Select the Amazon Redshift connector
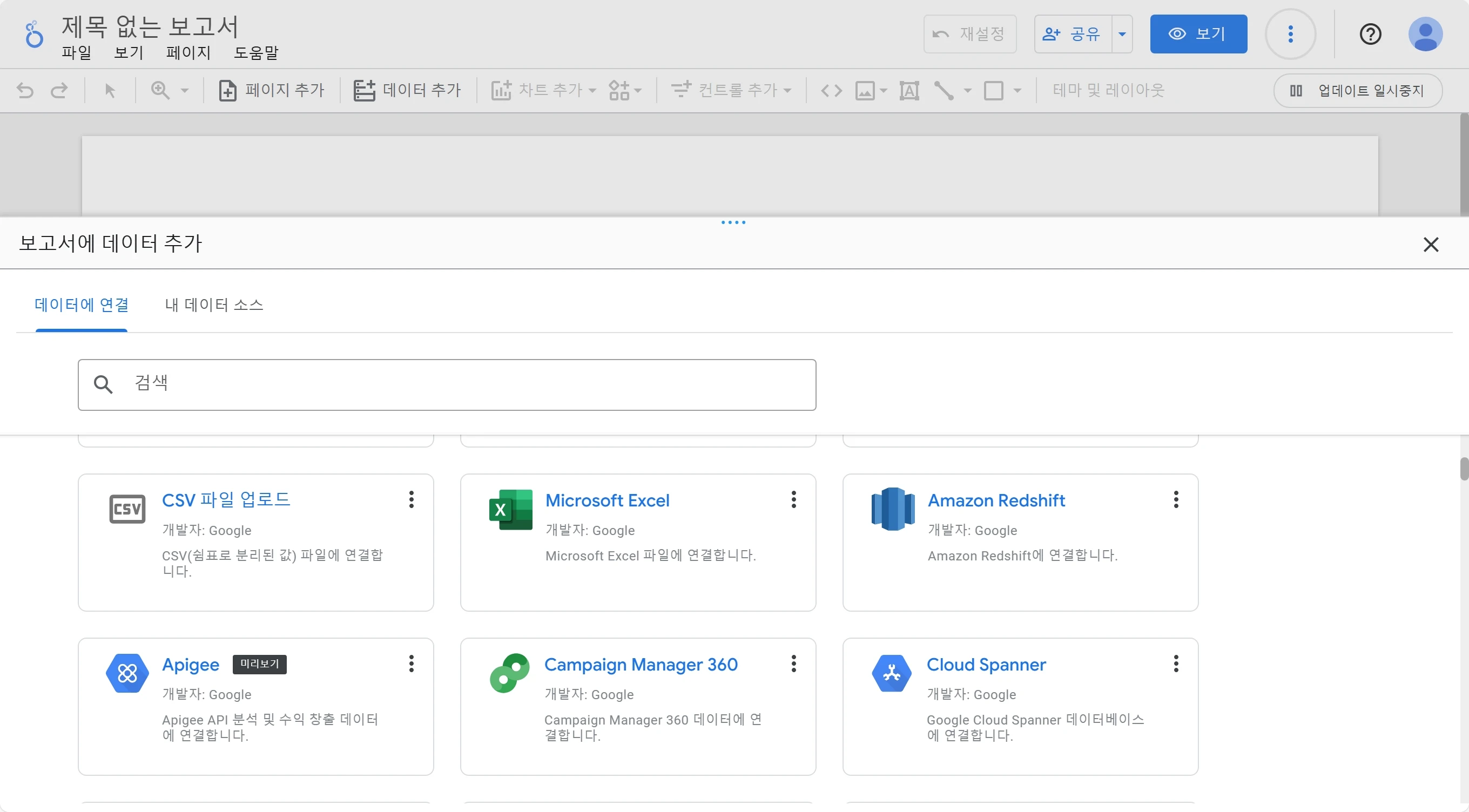Screen dimensions: 1469x812 coord(1020,542)
